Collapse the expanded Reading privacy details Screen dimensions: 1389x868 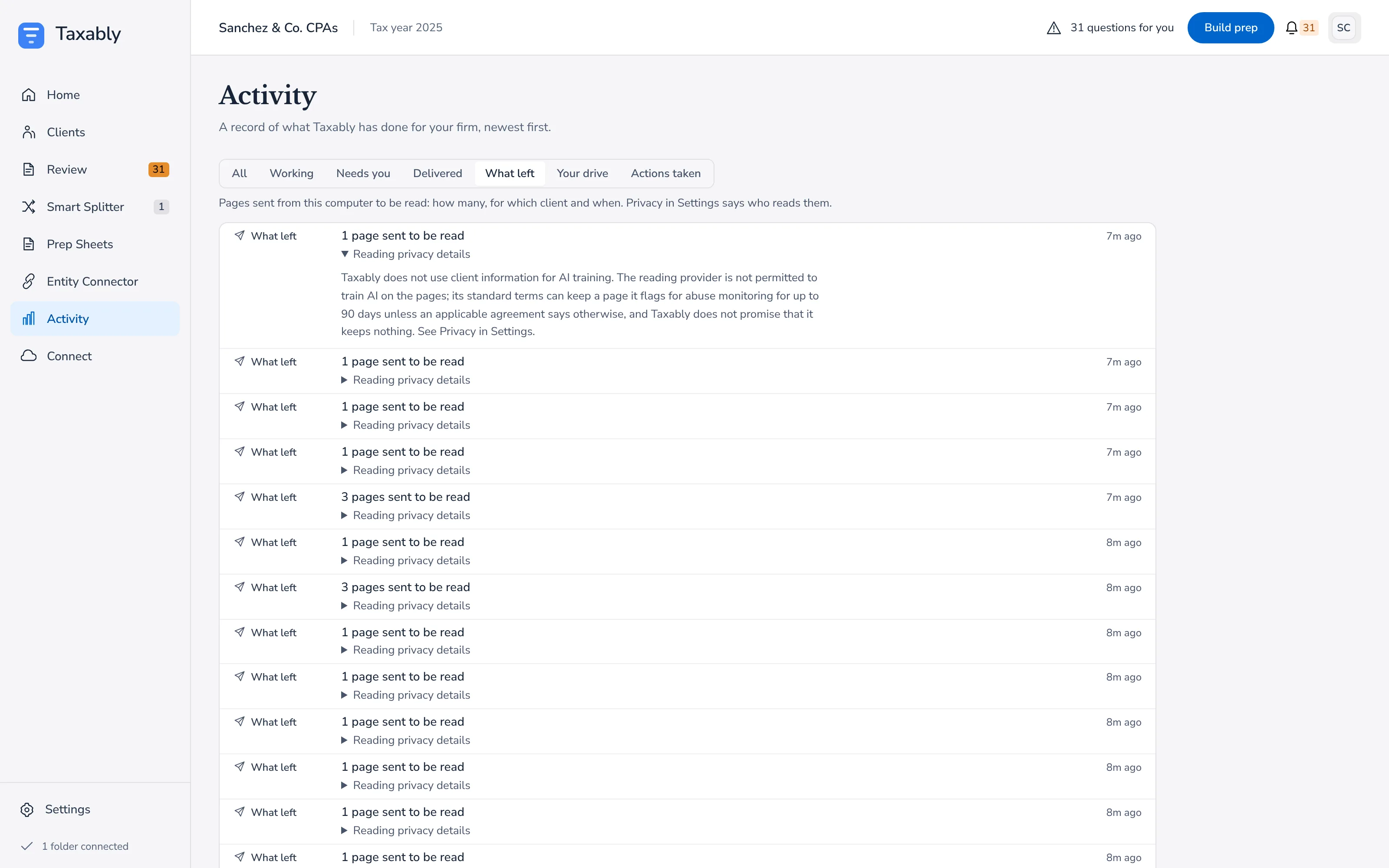(406, 254)
